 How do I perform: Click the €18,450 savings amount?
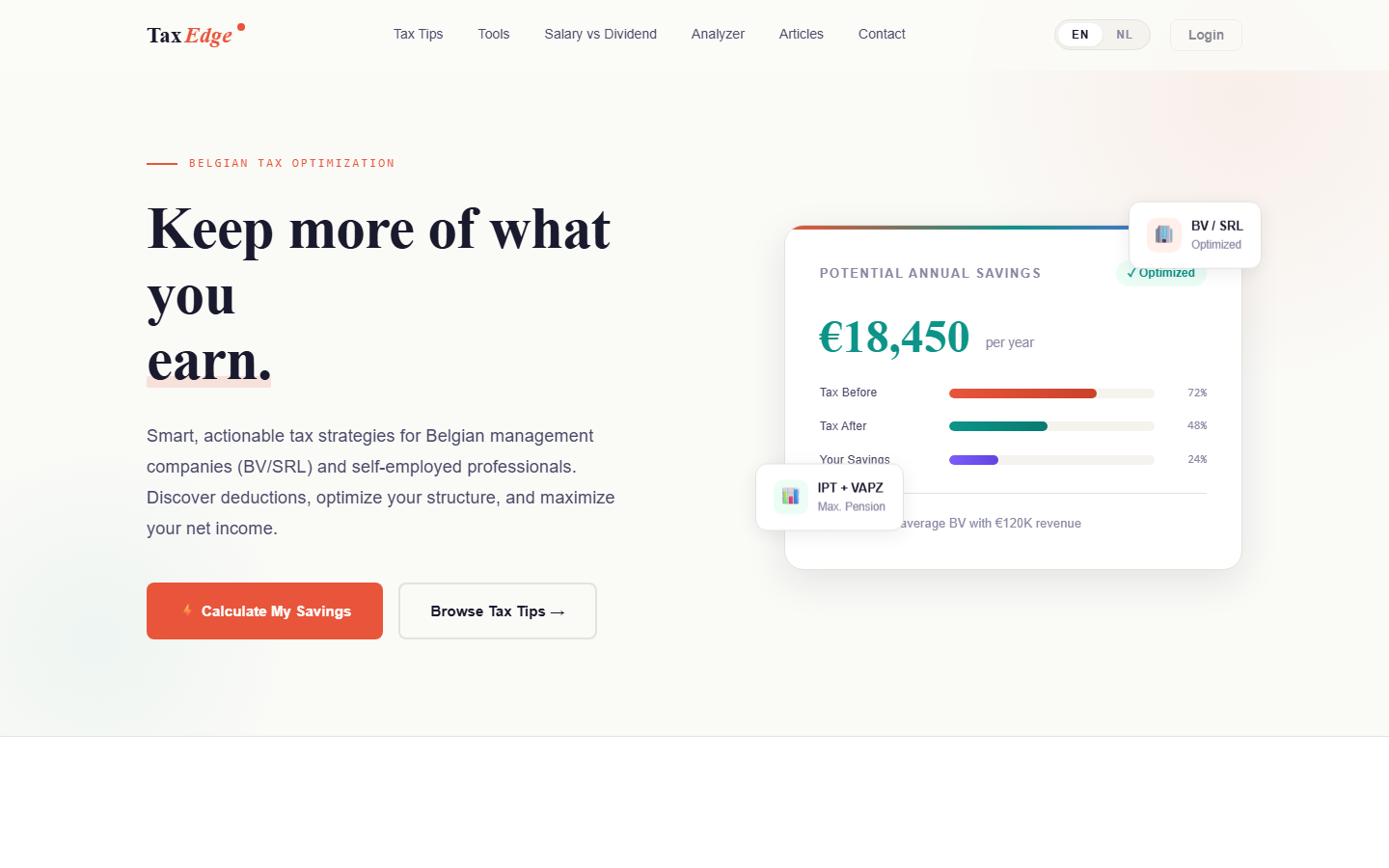pyautogui.click(x=894, y=337)
